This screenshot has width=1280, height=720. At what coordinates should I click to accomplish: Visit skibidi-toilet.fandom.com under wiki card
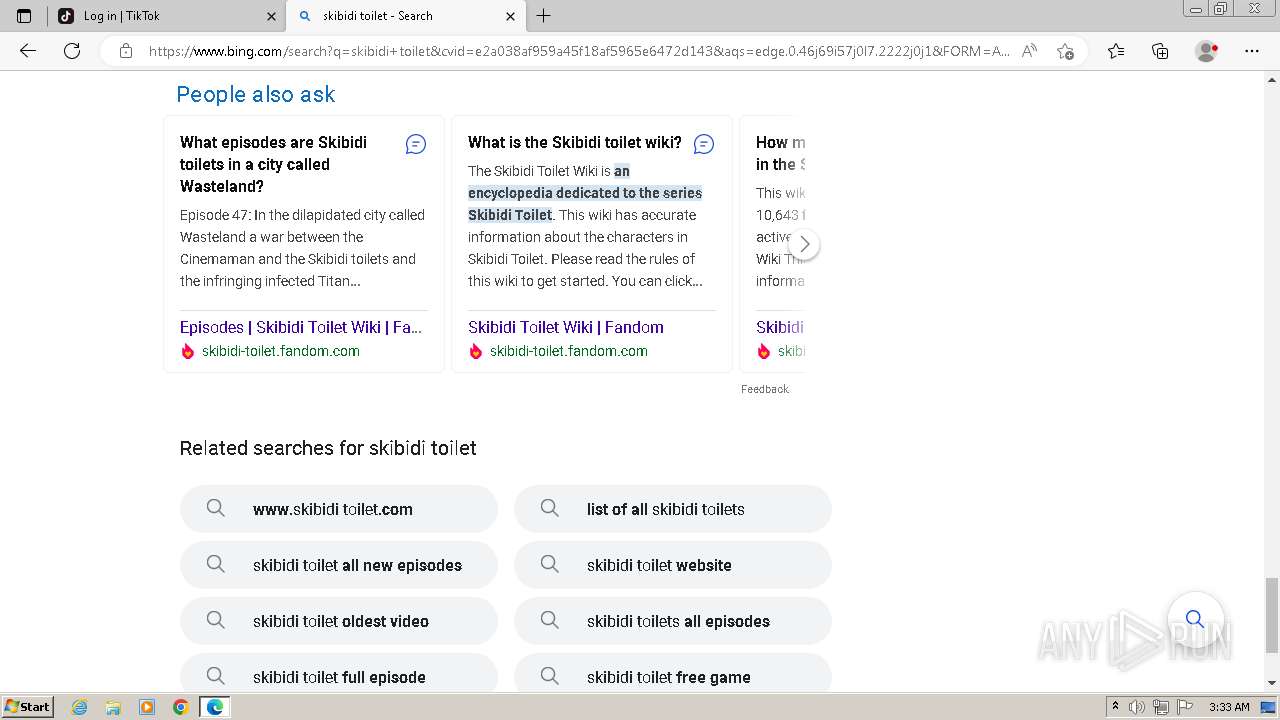569,351
